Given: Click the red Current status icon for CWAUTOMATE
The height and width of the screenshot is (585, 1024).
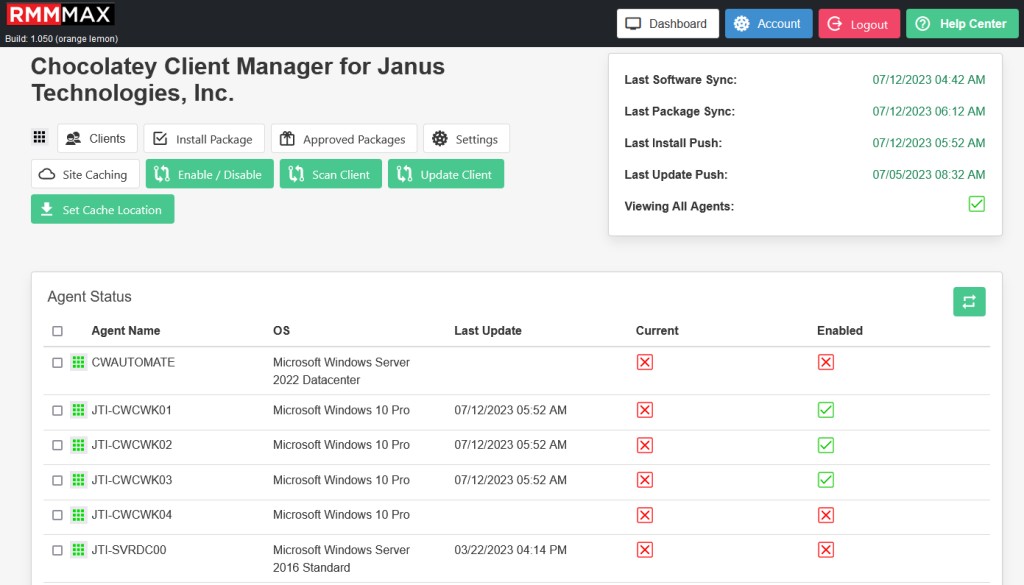Looking at the screenshot, I should click(645, 362).
